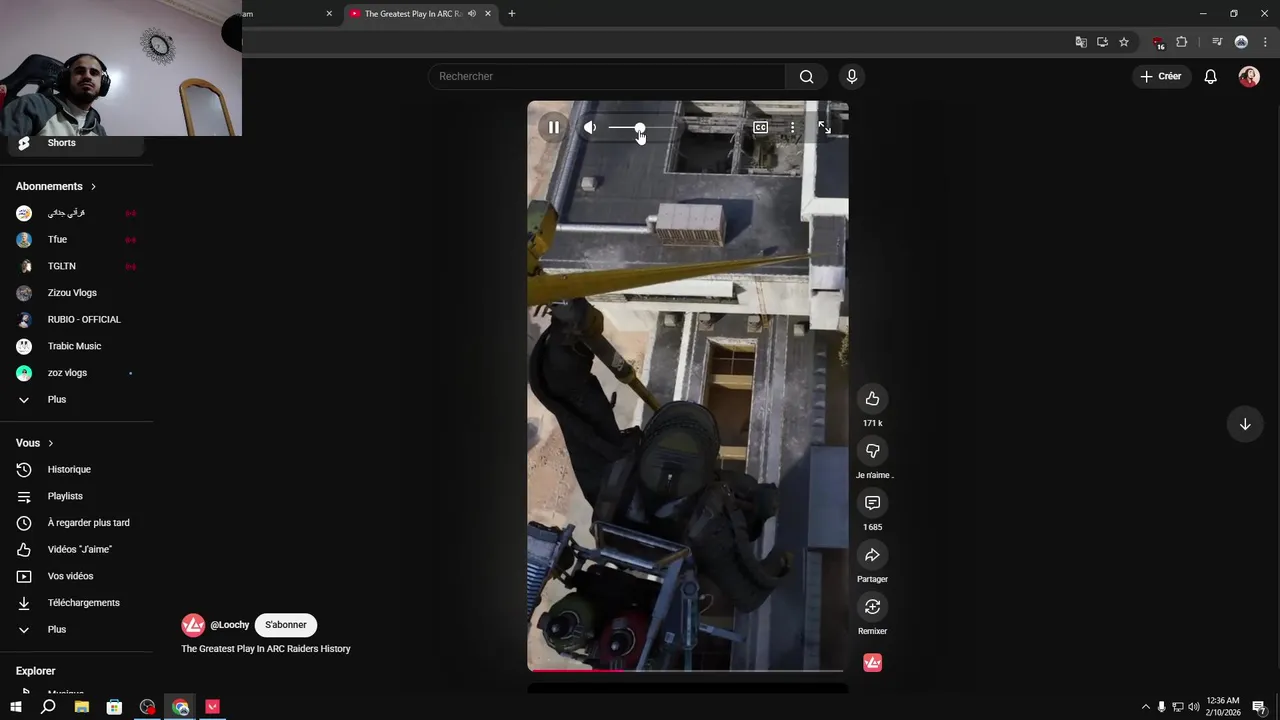Subscribe with the S'abonner button
The image size is (1280, 720).
[x=286, y=625]
